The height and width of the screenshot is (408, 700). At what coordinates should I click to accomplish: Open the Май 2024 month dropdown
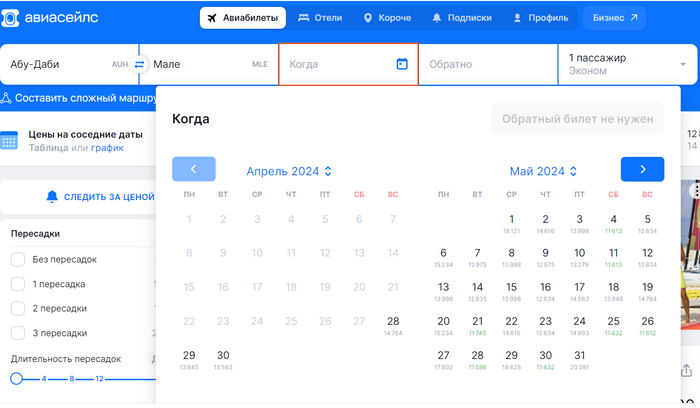coord(545,171)
